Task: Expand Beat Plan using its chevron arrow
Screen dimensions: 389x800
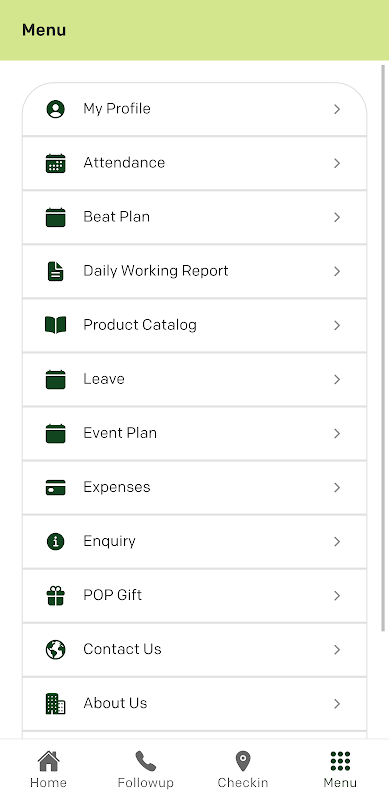Action: [337, 217]
